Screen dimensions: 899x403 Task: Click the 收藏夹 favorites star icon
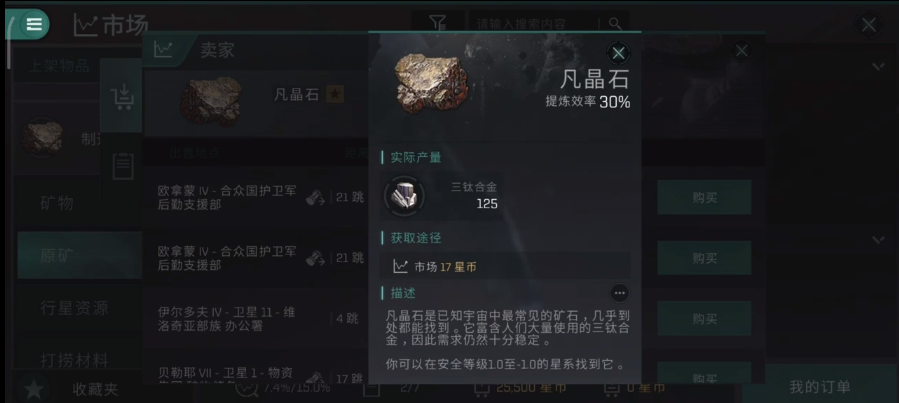[x=34, y=390]
